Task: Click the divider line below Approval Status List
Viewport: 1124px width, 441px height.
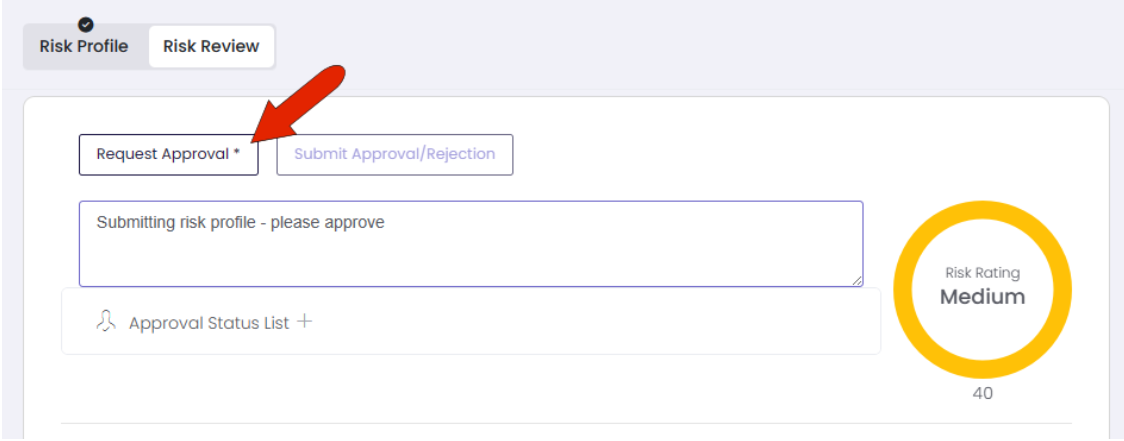Action: pyautogui.click(x=566, y=423)
